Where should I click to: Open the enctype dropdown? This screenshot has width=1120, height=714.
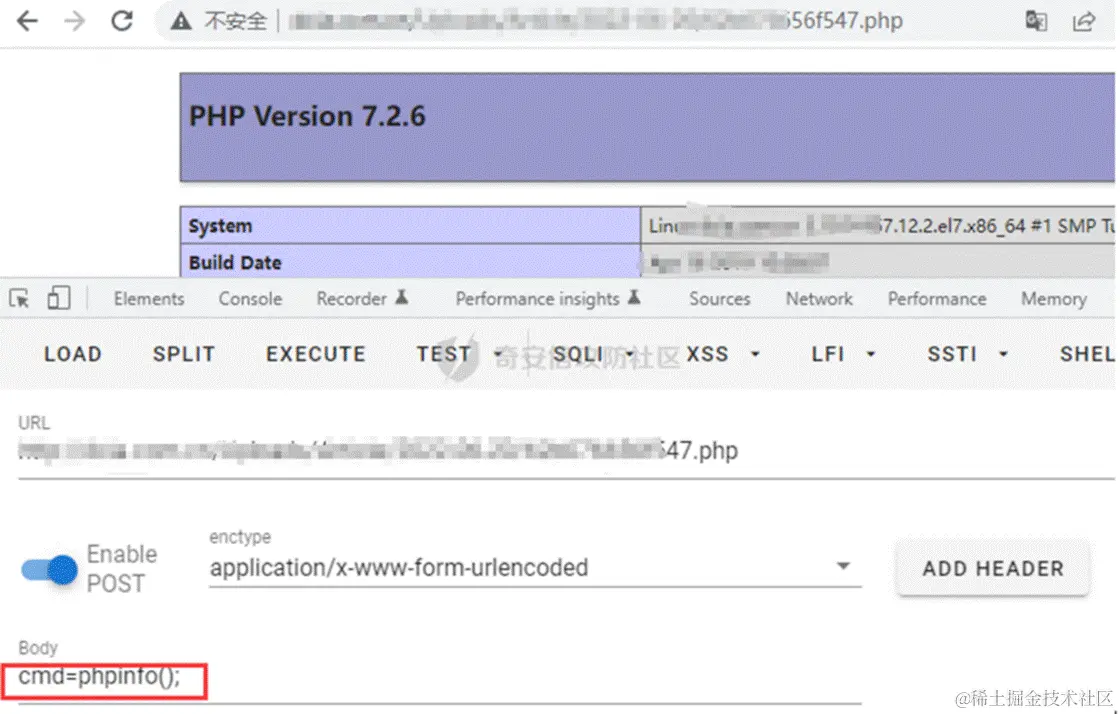click(535, 568)
